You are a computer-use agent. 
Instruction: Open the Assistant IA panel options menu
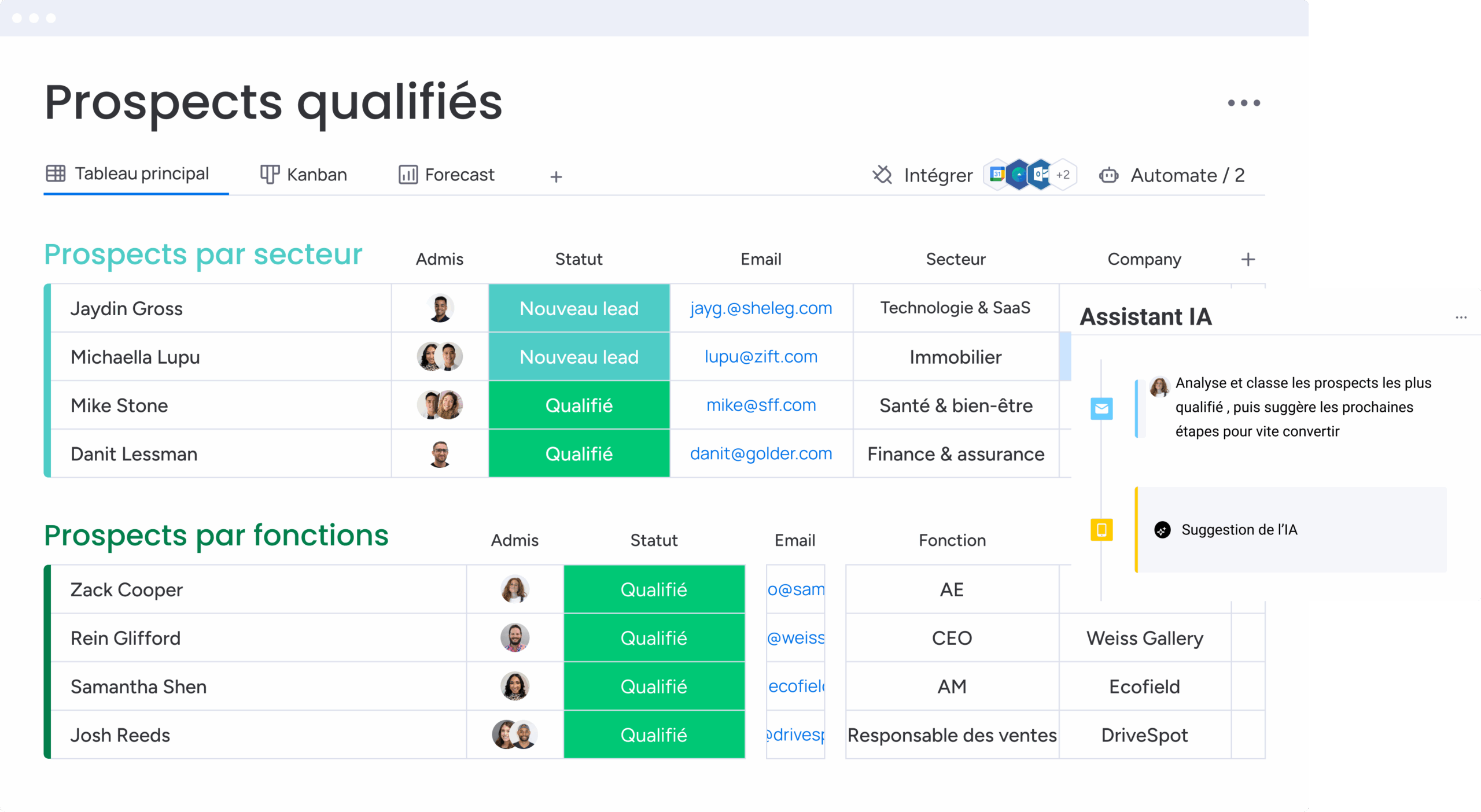pyautogui.click(x=1461, y=318)
